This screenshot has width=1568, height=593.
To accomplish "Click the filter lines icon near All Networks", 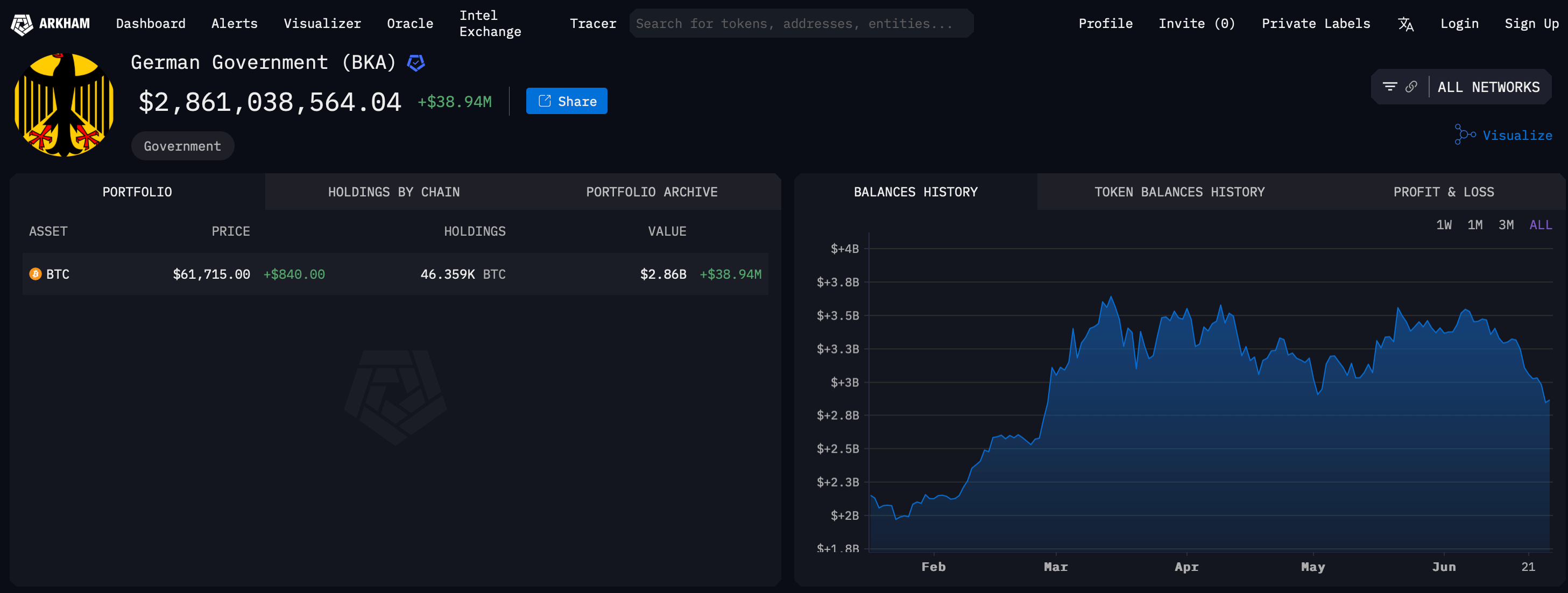I will click(1390, 87).
